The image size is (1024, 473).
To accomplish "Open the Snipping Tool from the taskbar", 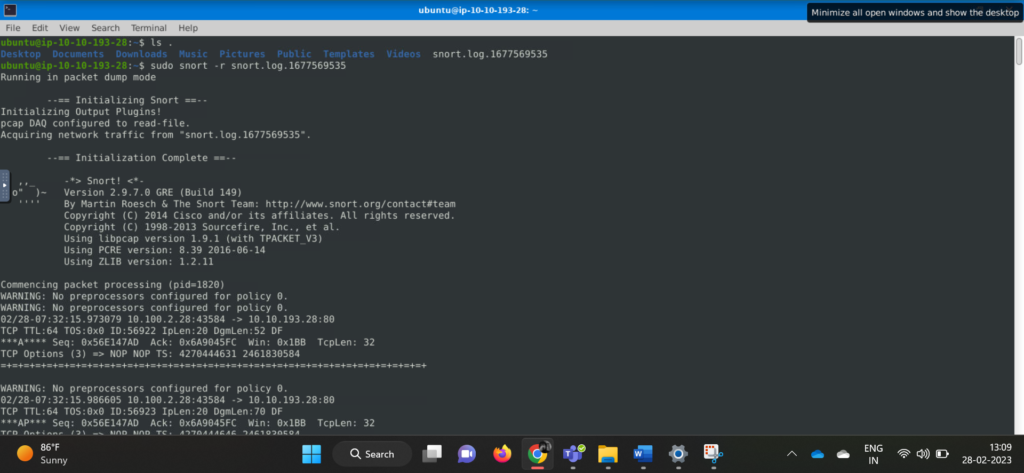I will 712,454.
